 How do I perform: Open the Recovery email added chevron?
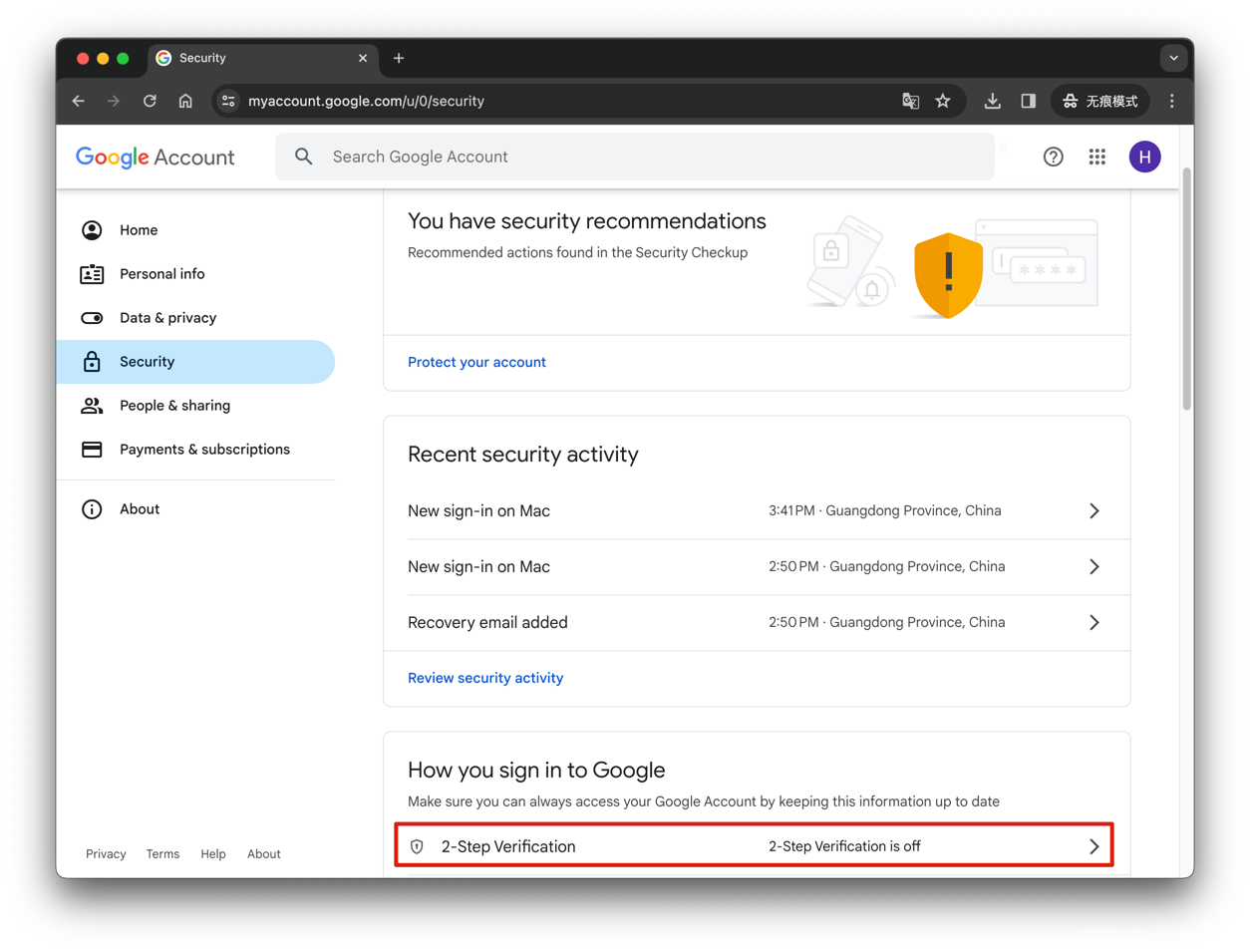click(1094, 622)
